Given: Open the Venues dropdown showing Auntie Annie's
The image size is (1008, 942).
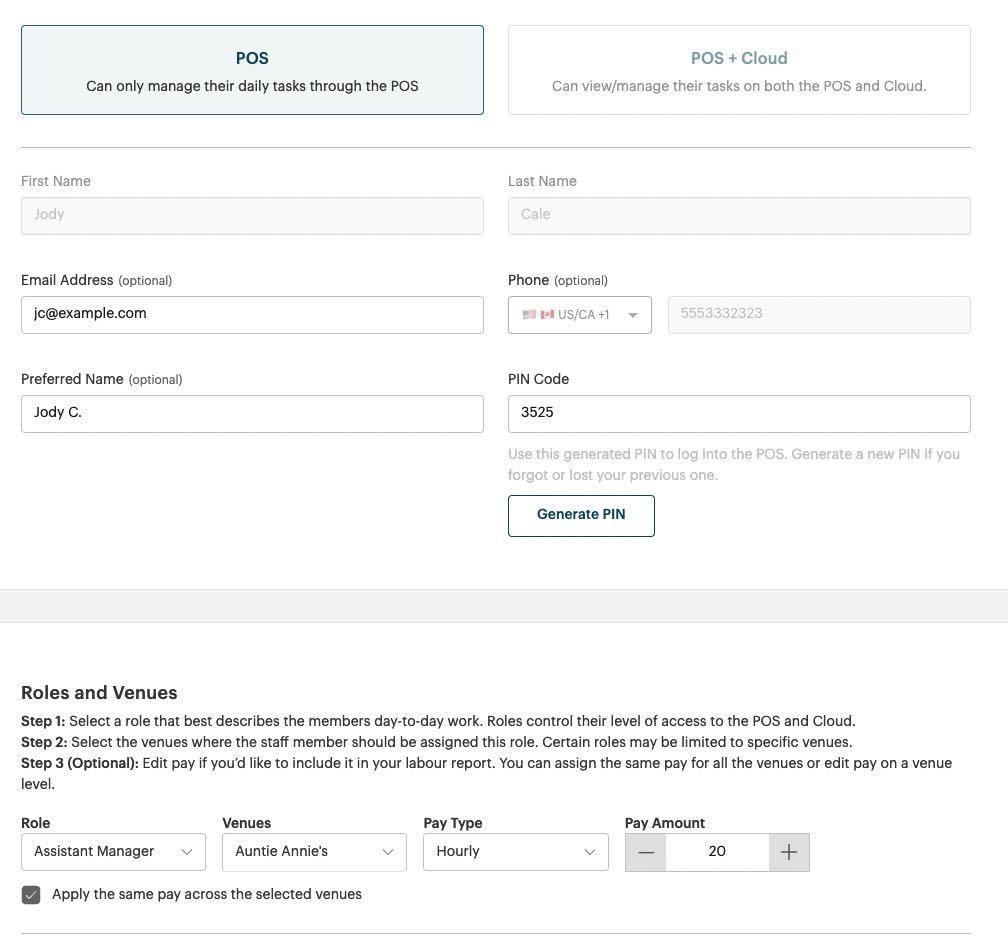Looking at the screenshot, I should click(313, 851).
